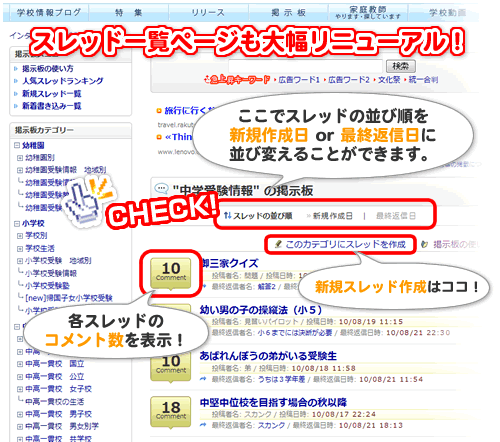Click last replier name 解答2
Screen dimensions: 500x442
[267, 287]
